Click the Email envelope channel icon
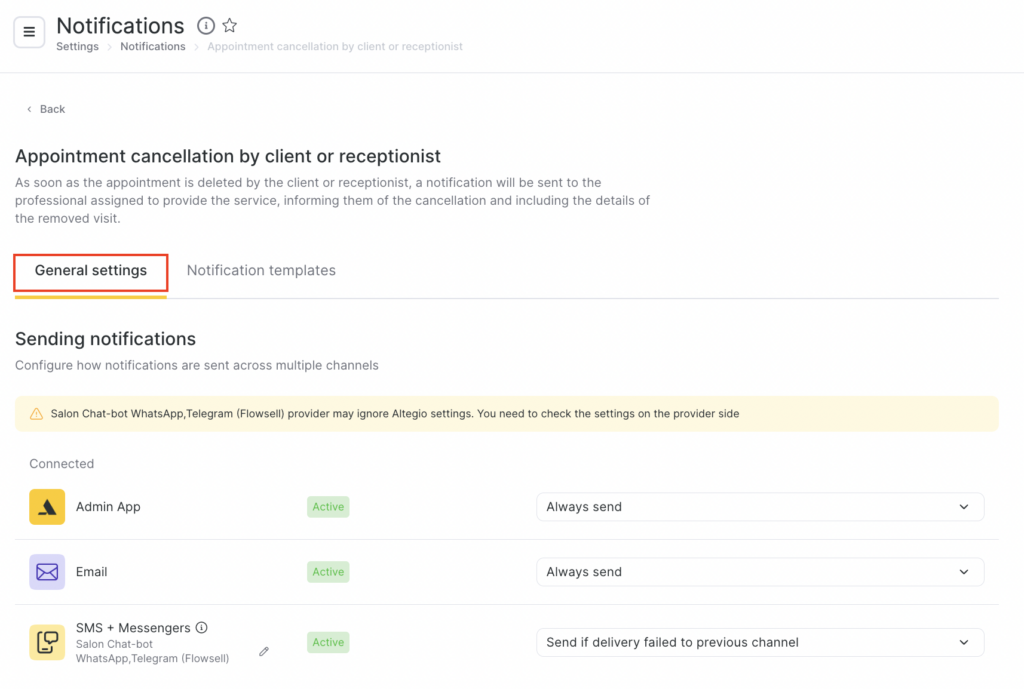This screenshot has width=1024, height=689. (x=47, y=572)
